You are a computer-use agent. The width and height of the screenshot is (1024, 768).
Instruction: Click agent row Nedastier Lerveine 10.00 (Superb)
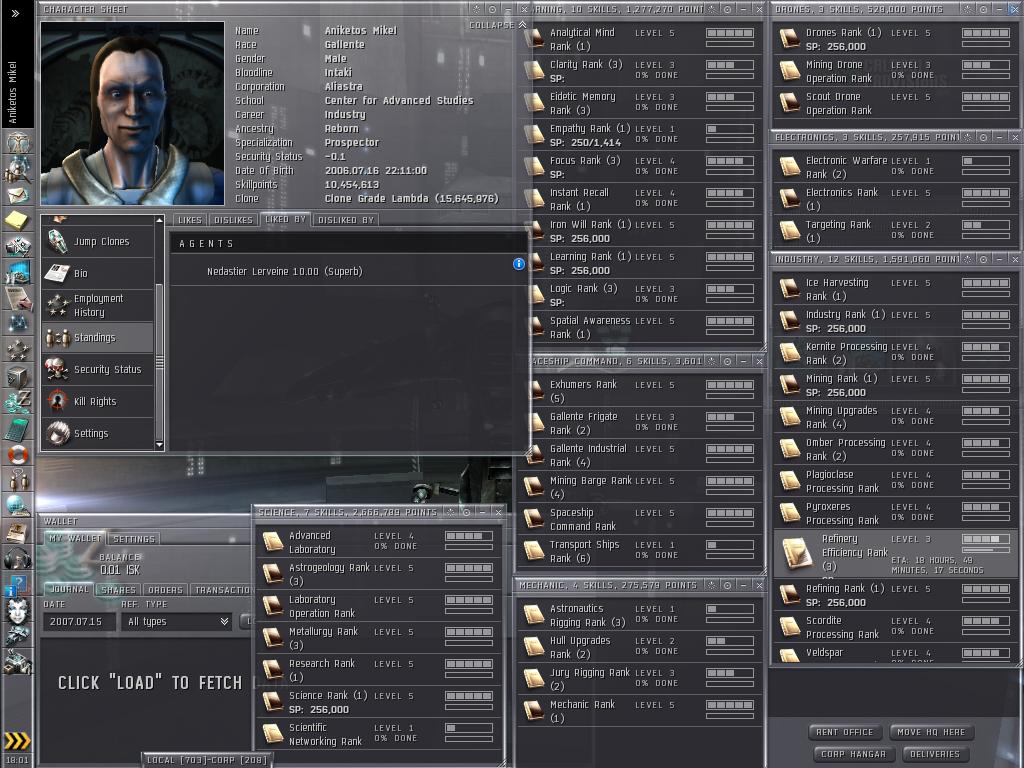click(349, 271)
